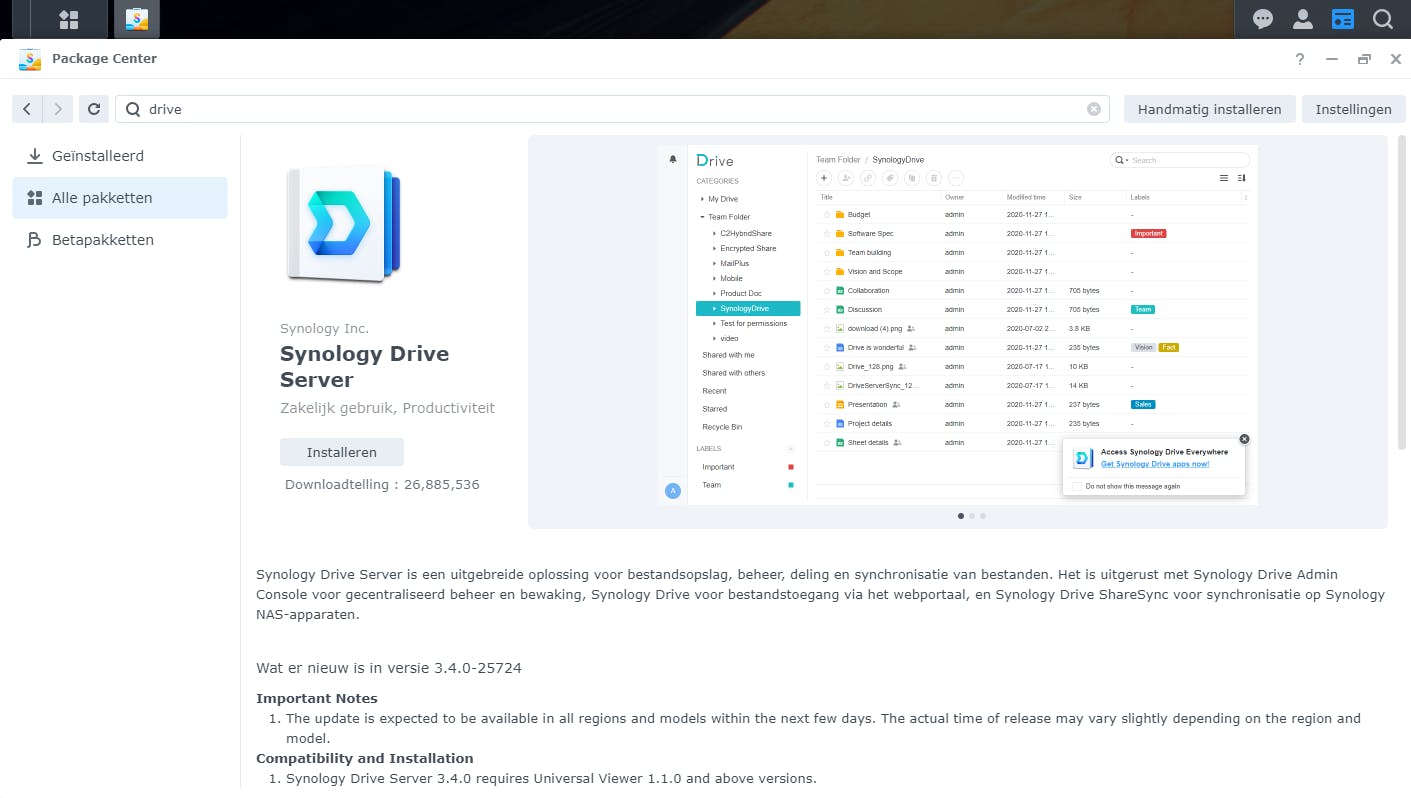This screenshot has width=1411, height=798.
Task: Click the Package Center help question mark
Action: pyautogui.click(x=1300, y=59)
